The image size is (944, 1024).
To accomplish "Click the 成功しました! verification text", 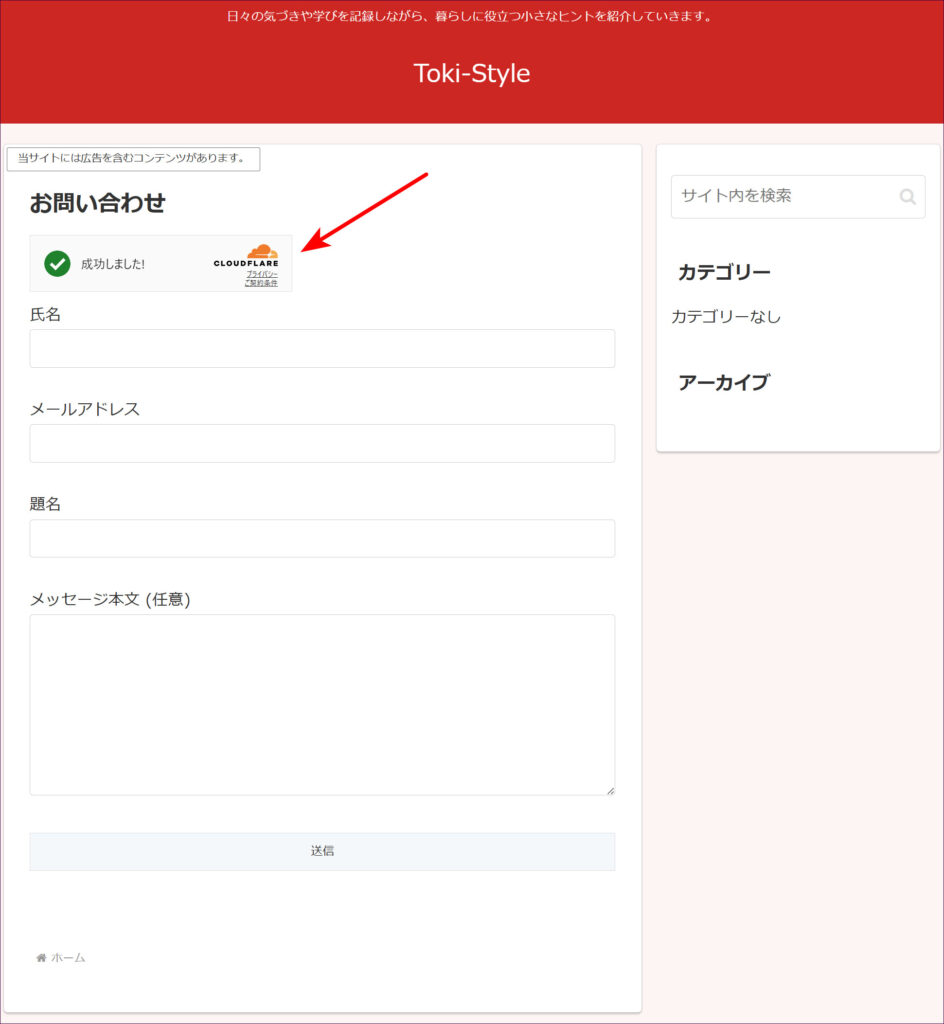I will click(x=113, y=265).
